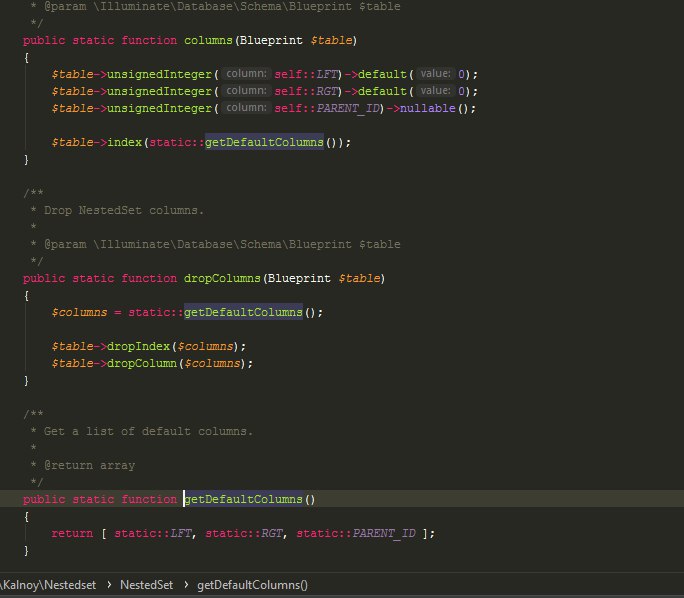Click the getDefaultColumns() breadcrumb item
This screenshot has width=684, height=598.
253,585
